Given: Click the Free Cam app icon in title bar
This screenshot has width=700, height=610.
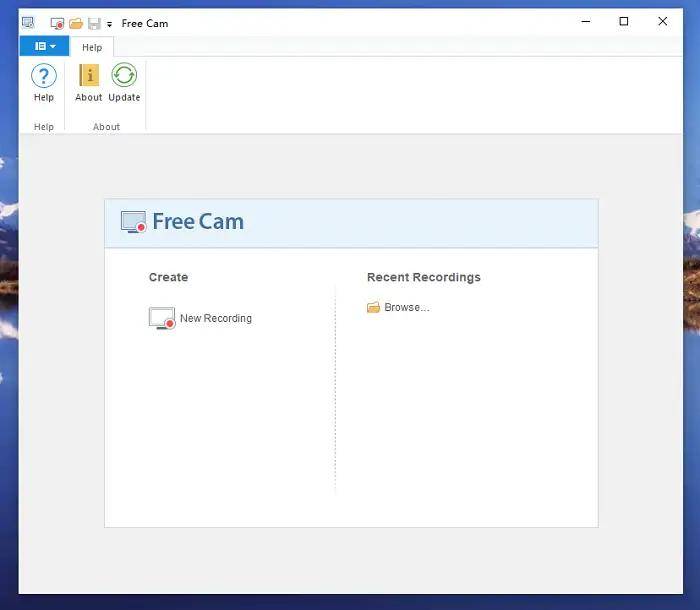Looking at the screenshot, I should [28, 23].
